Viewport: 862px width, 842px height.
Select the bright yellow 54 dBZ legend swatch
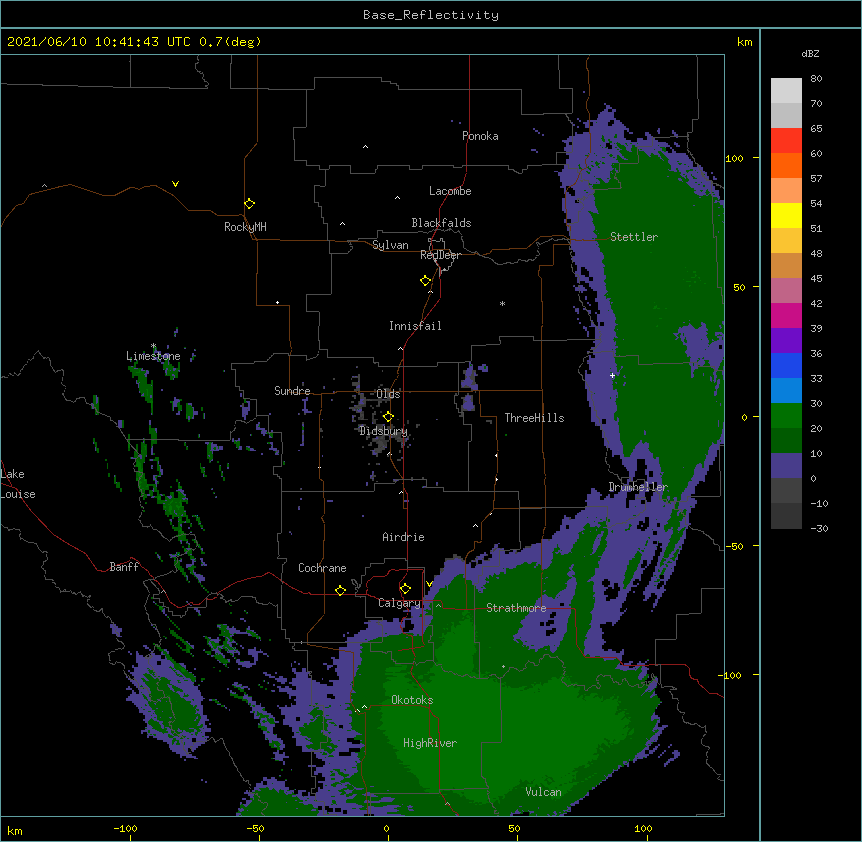pyautogui.click(x=786, y=215)
